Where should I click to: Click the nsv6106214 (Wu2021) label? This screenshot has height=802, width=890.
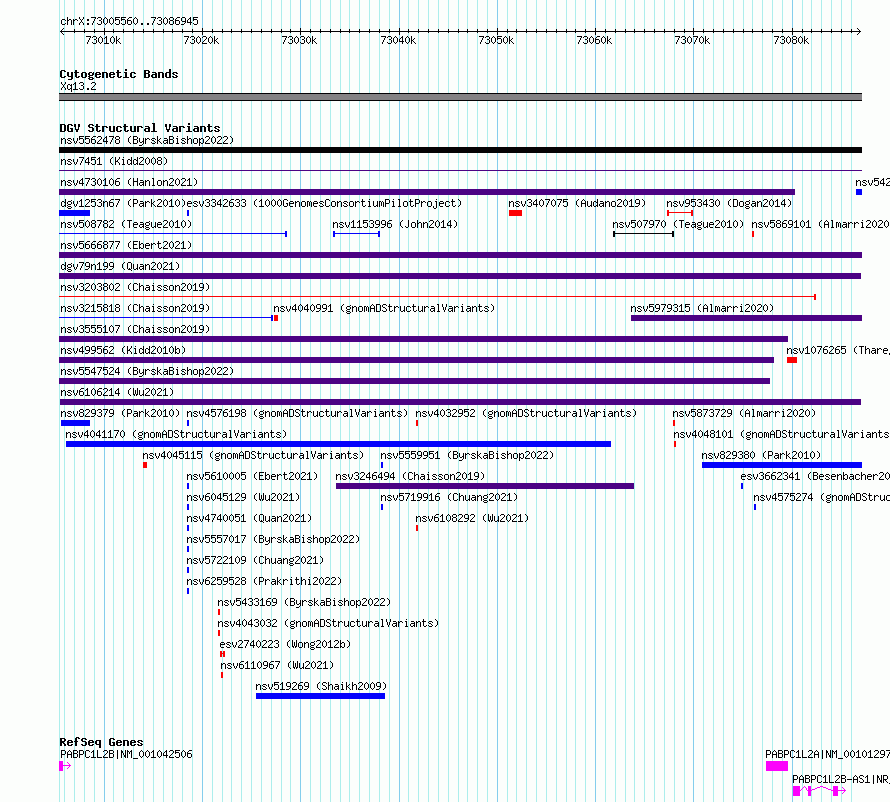pyautogui.click(x=117, y=392)
